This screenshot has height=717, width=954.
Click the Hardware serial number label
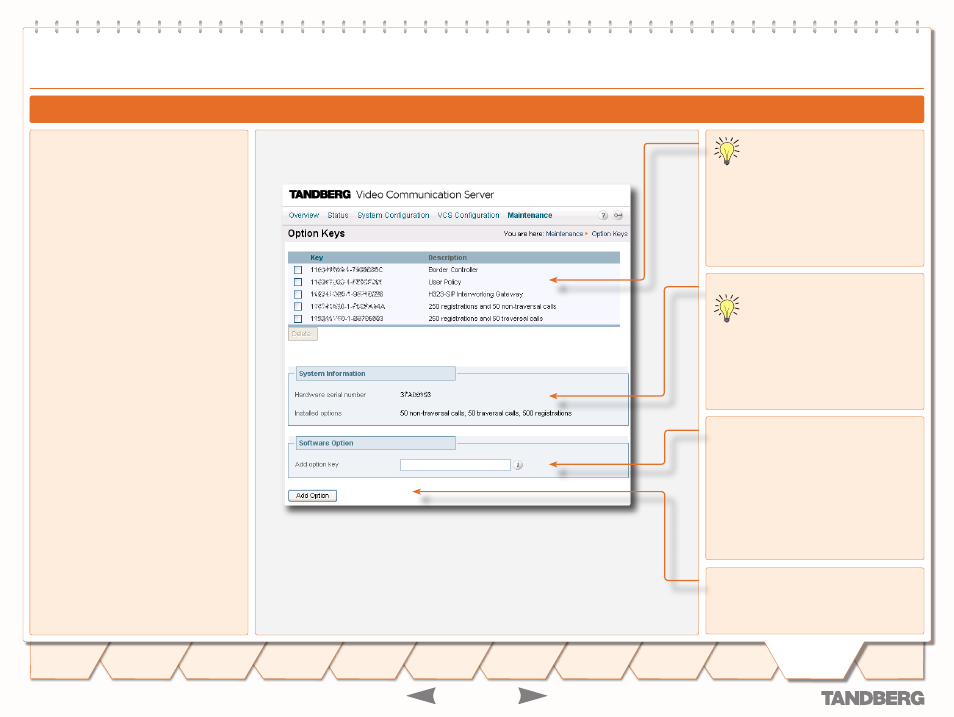coord(330,394)
